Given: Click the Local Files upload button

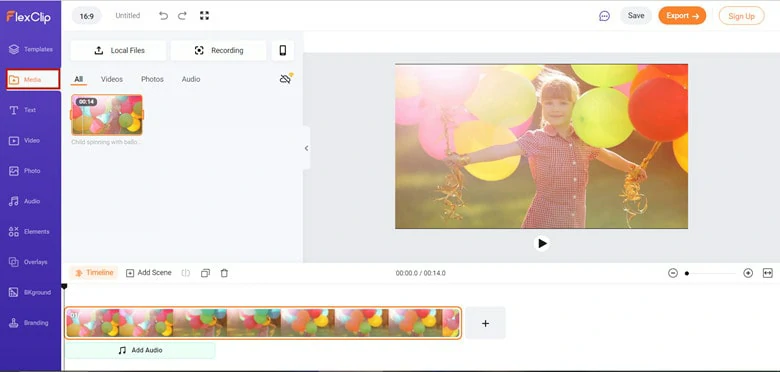Looking at the screenshot, I should point(118,50).
